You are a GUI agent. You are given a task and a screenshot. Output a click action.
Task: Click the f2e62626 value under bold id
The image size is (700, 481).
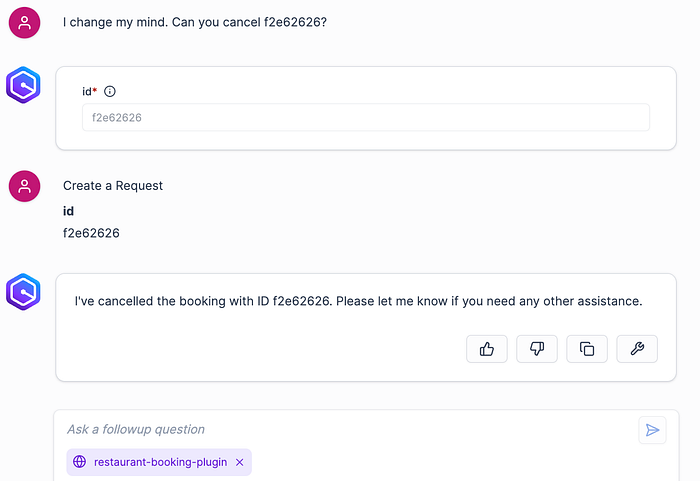click(x=91, y=233)
